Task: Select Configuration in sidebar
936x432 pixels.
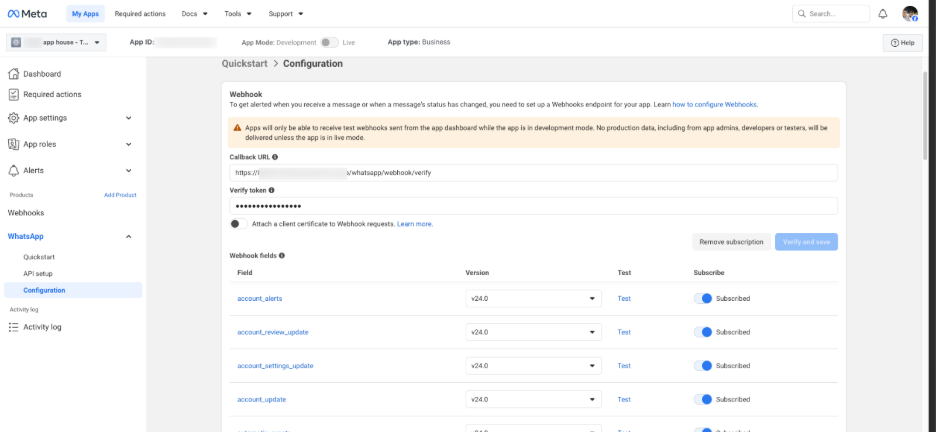Action: click(x=73, y=291)
